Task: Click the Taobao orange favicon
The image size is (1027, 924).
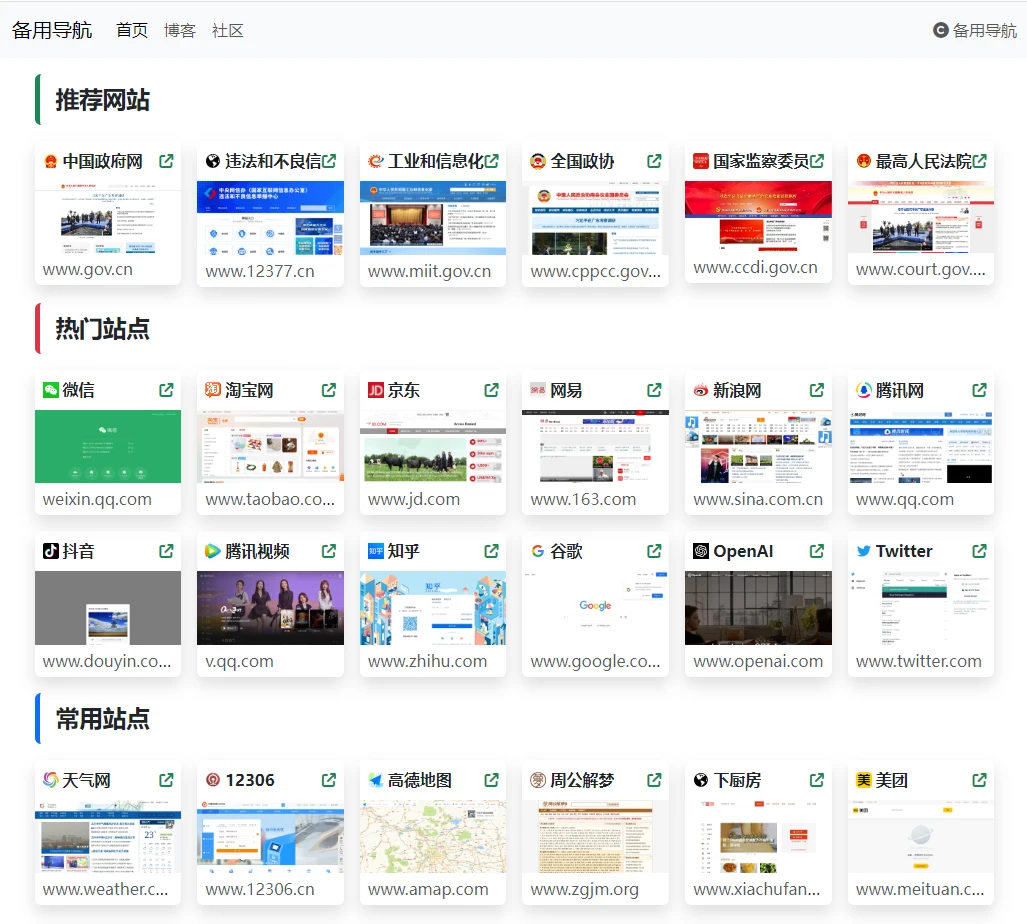Action: pos(213,390)
